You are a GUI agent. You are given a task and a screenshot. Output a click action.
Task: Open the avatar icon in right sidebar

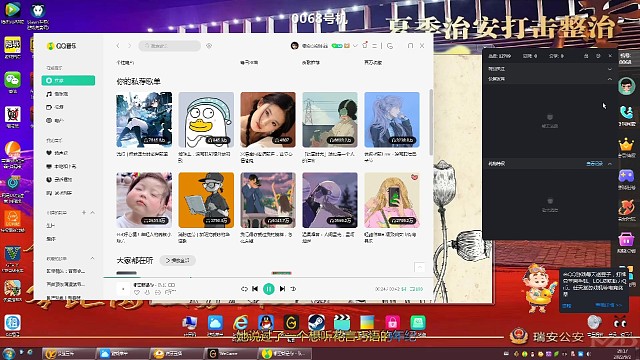click(627, 86)
